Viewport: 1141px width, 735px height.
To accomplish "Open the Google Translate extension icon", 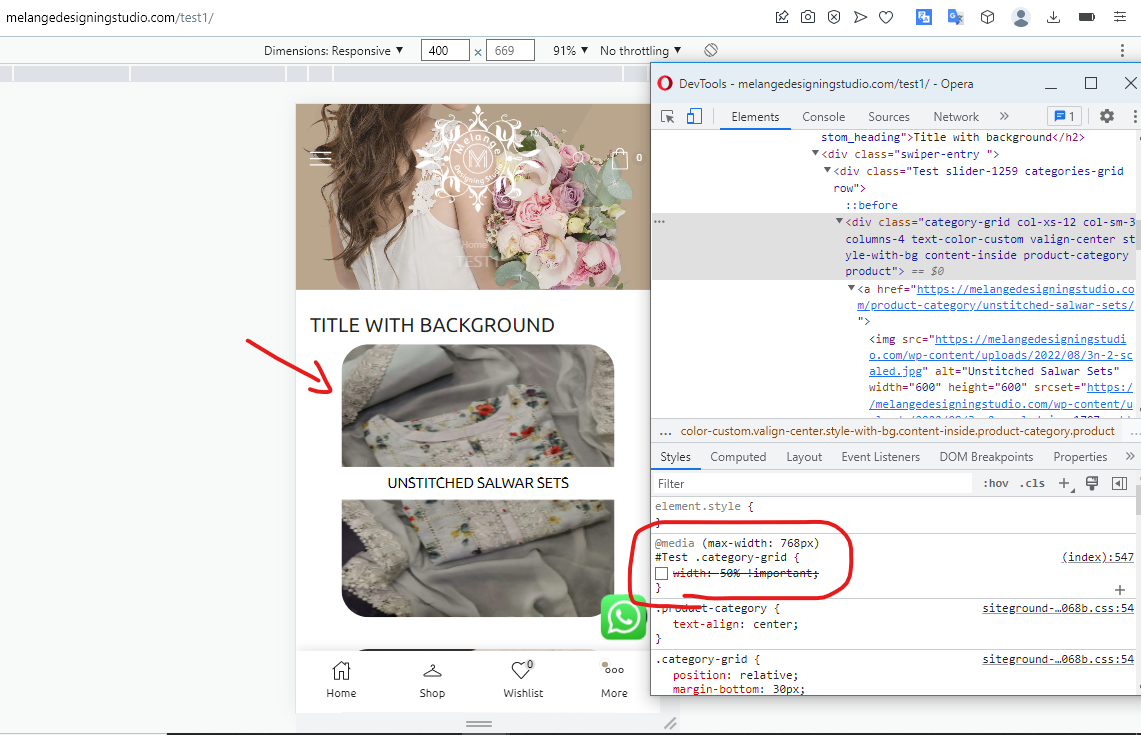I will click(x=955, y=17).
